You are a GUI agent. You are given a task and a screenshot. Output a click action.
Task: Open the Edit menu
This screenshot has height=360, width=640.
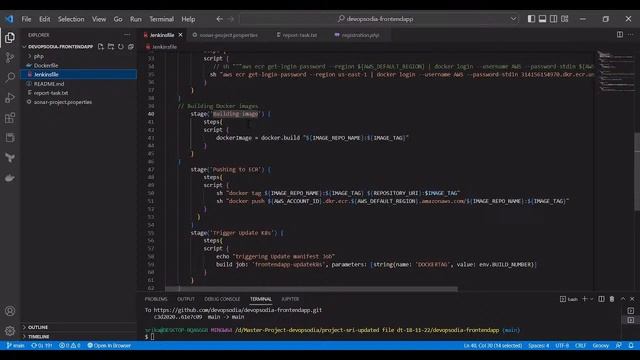44,19
